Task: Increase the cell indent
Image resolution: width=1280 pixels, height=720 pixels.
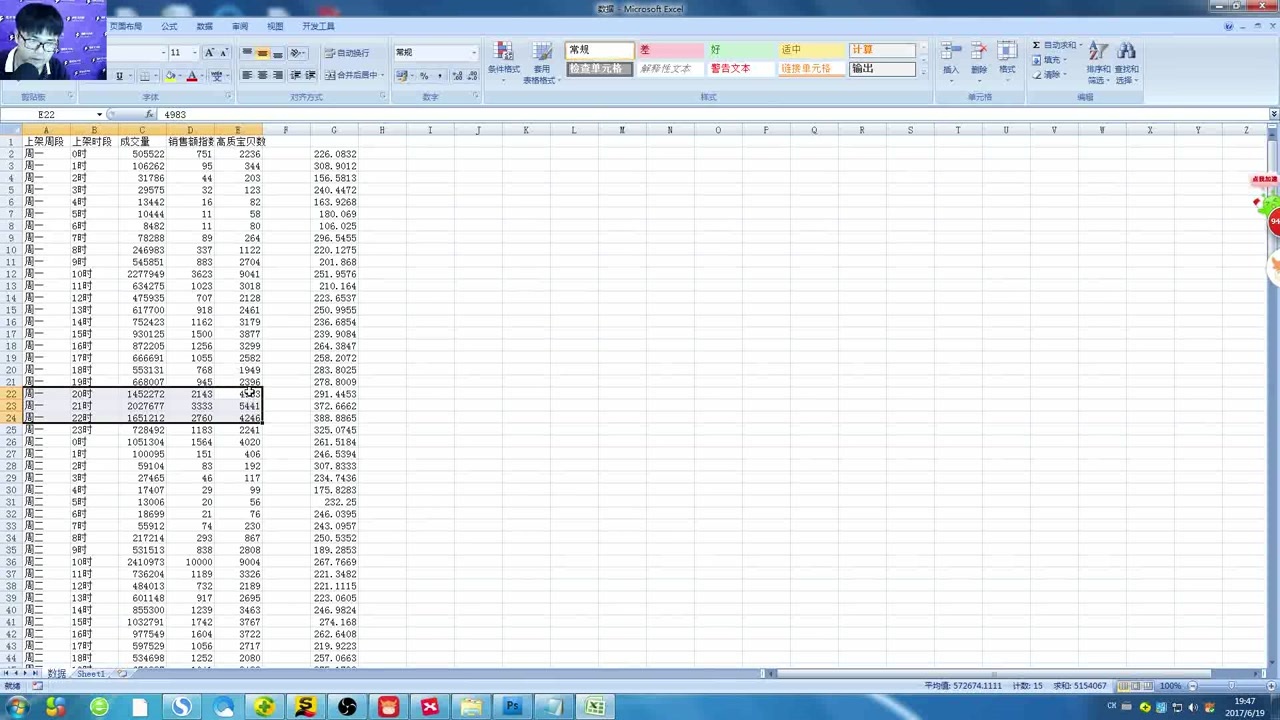Action: tap(310, 76)
